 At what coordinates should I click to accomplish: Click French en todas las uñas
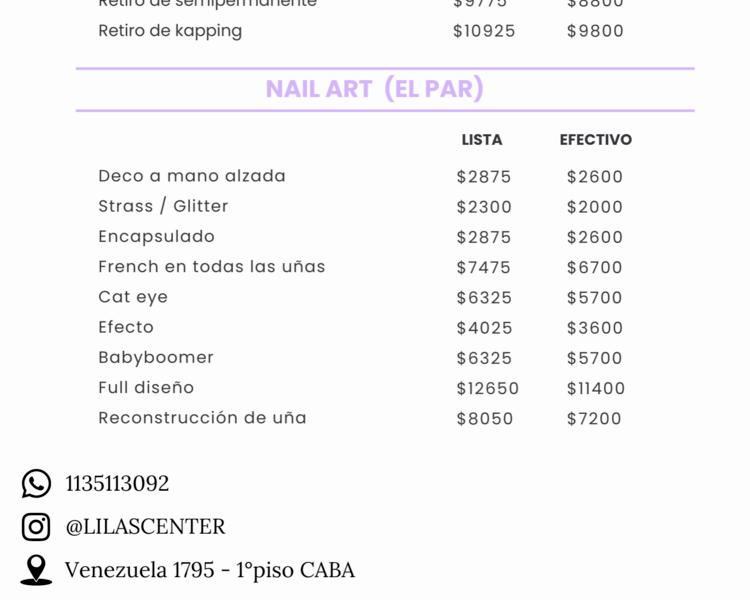point(212,266)
